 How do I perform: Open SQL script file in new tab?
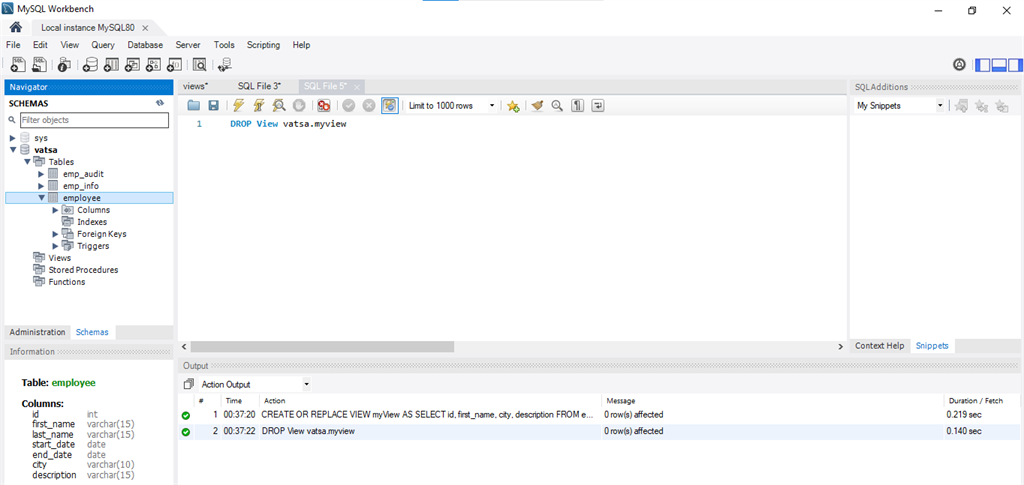point(40,64)
